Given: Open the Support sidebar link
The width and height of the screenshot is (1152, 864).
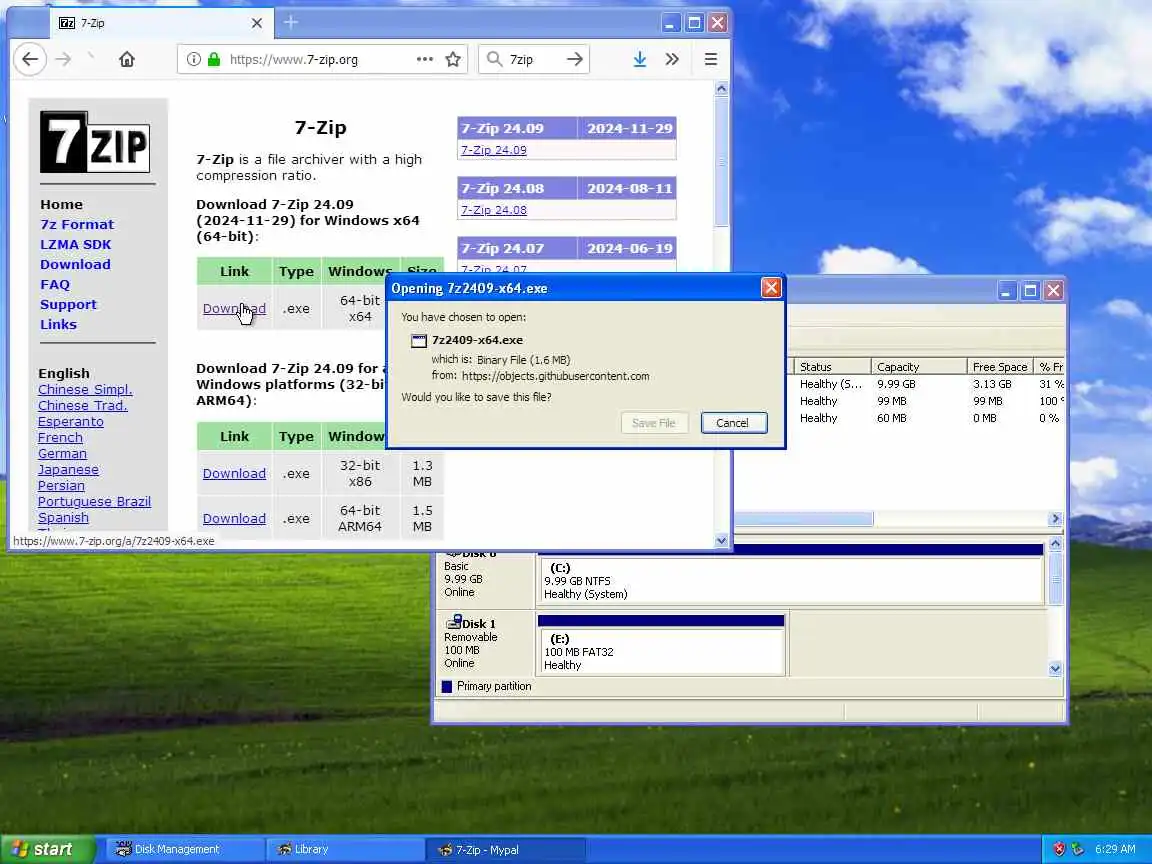Looking at the screenshot, I should (x=68, y=304).
